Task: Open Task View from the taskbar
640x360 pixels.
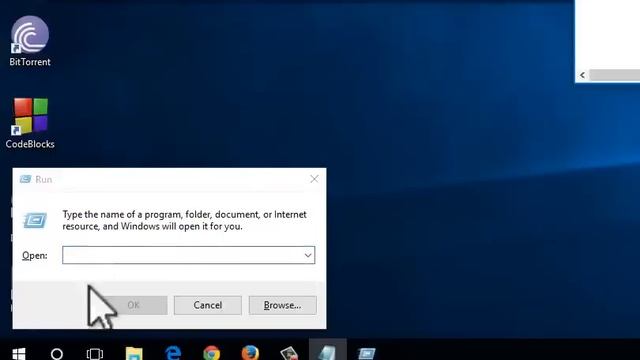Action: click(x=95, y=353)
